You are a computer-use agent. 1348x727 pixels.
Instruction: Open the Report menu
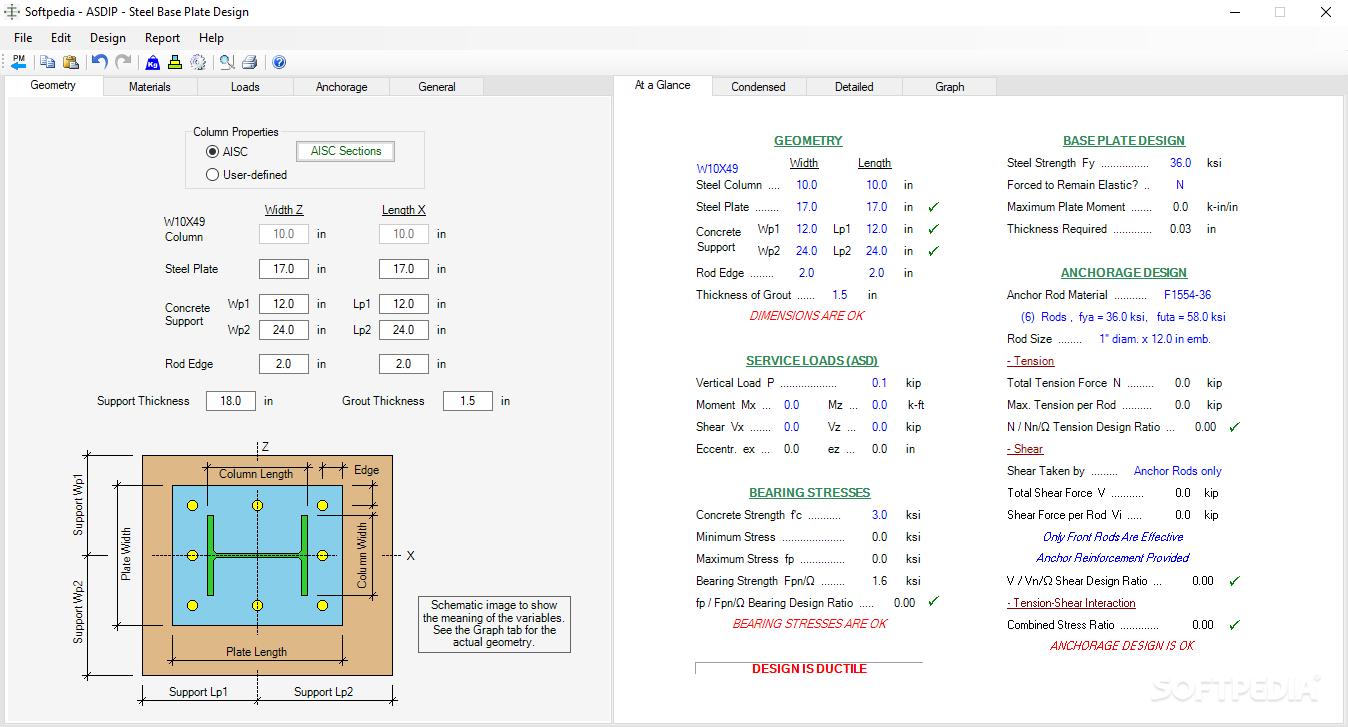pos(162,38)
